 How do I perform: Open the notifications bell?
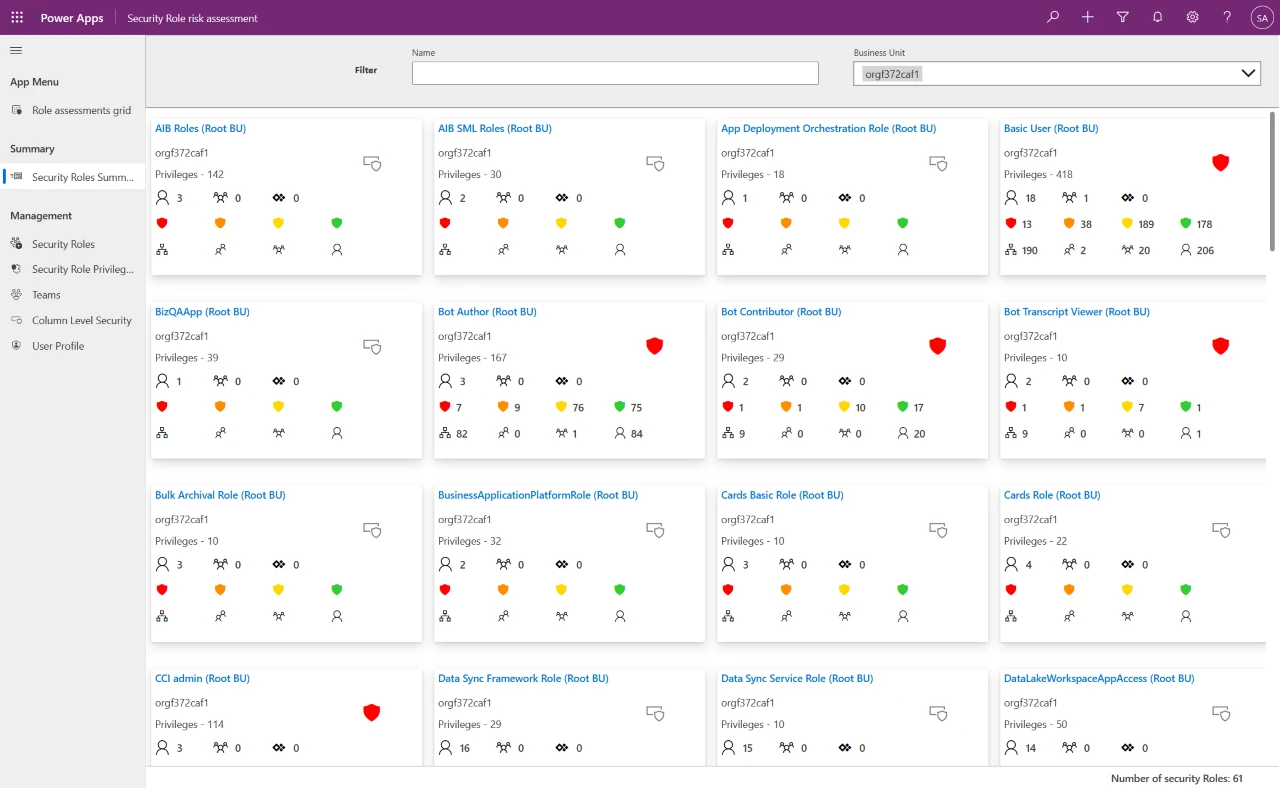pos(1158,18)
